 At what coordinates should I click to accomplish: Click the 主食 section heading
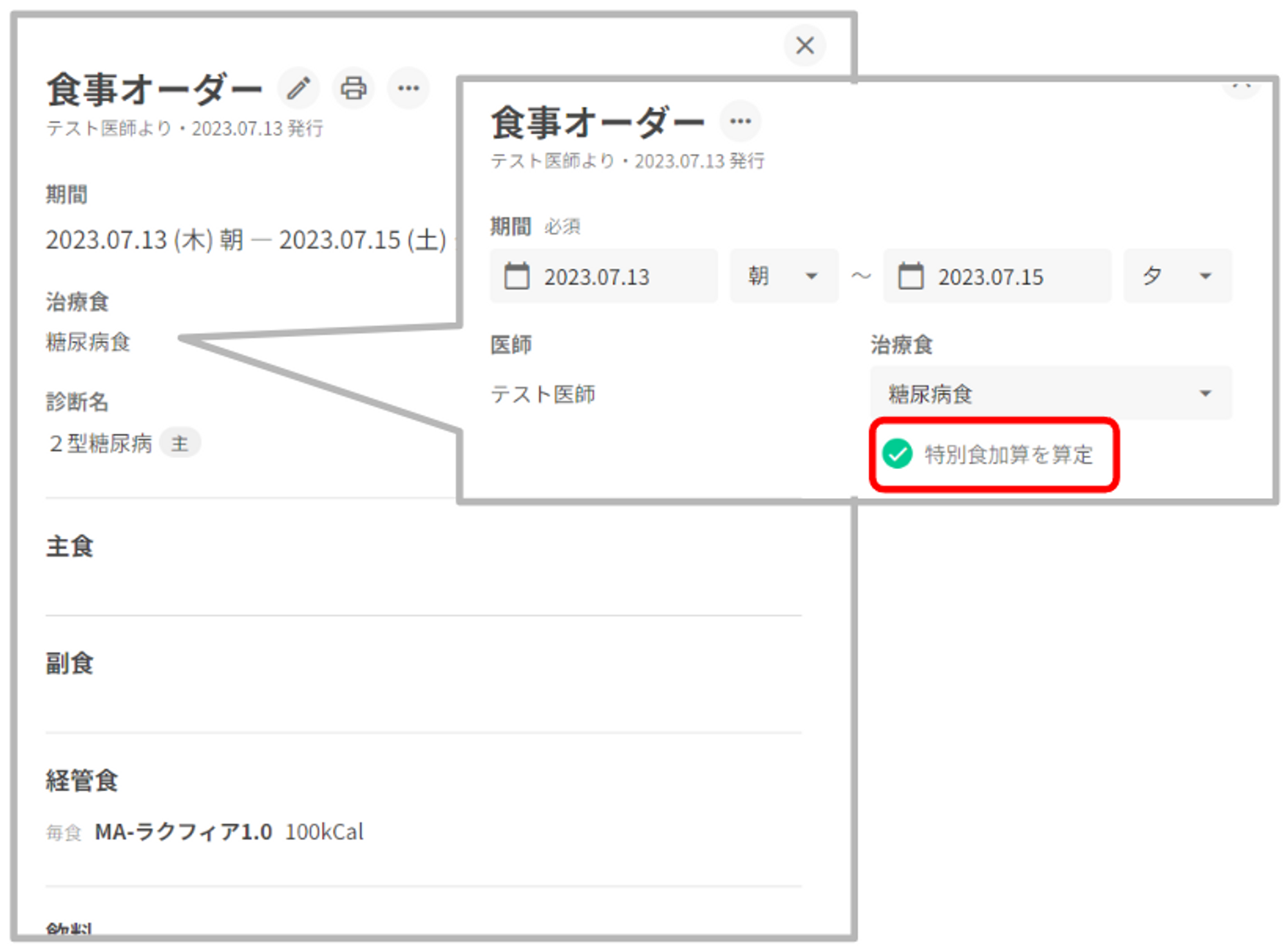[x=70, y=546]
